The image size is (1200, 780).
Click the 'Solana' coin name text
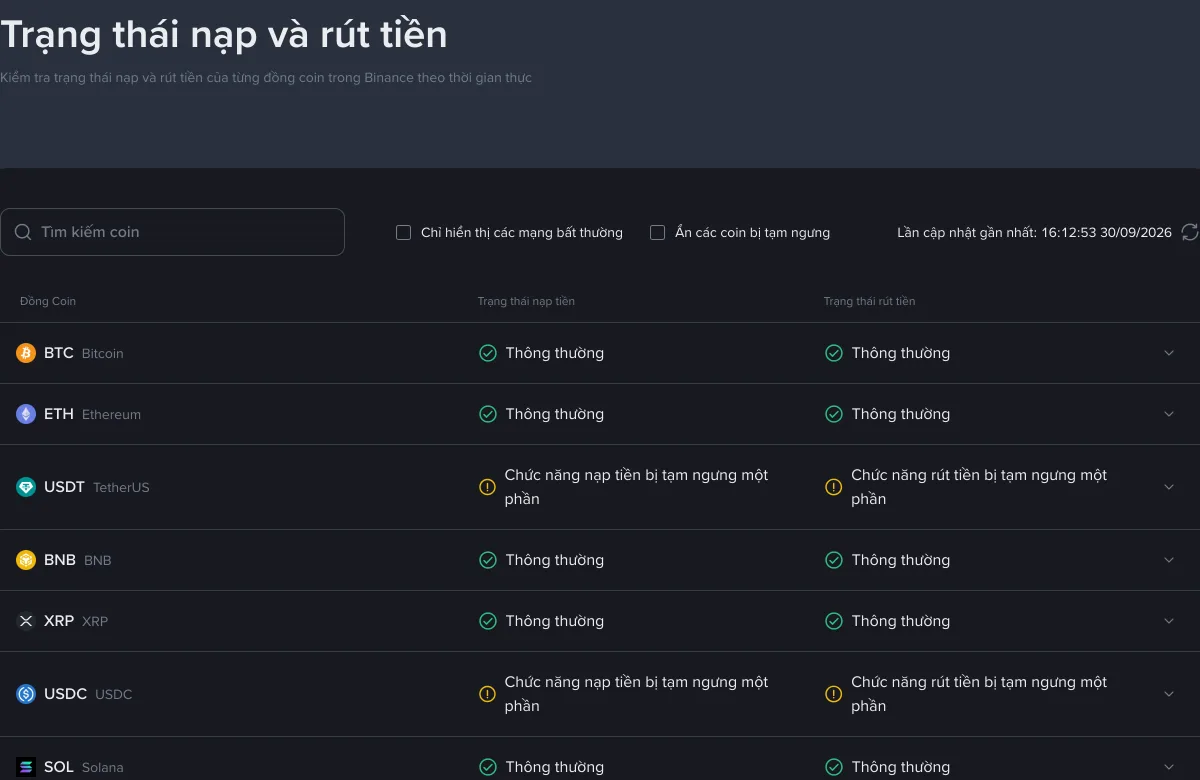click(x=103, y=768)
